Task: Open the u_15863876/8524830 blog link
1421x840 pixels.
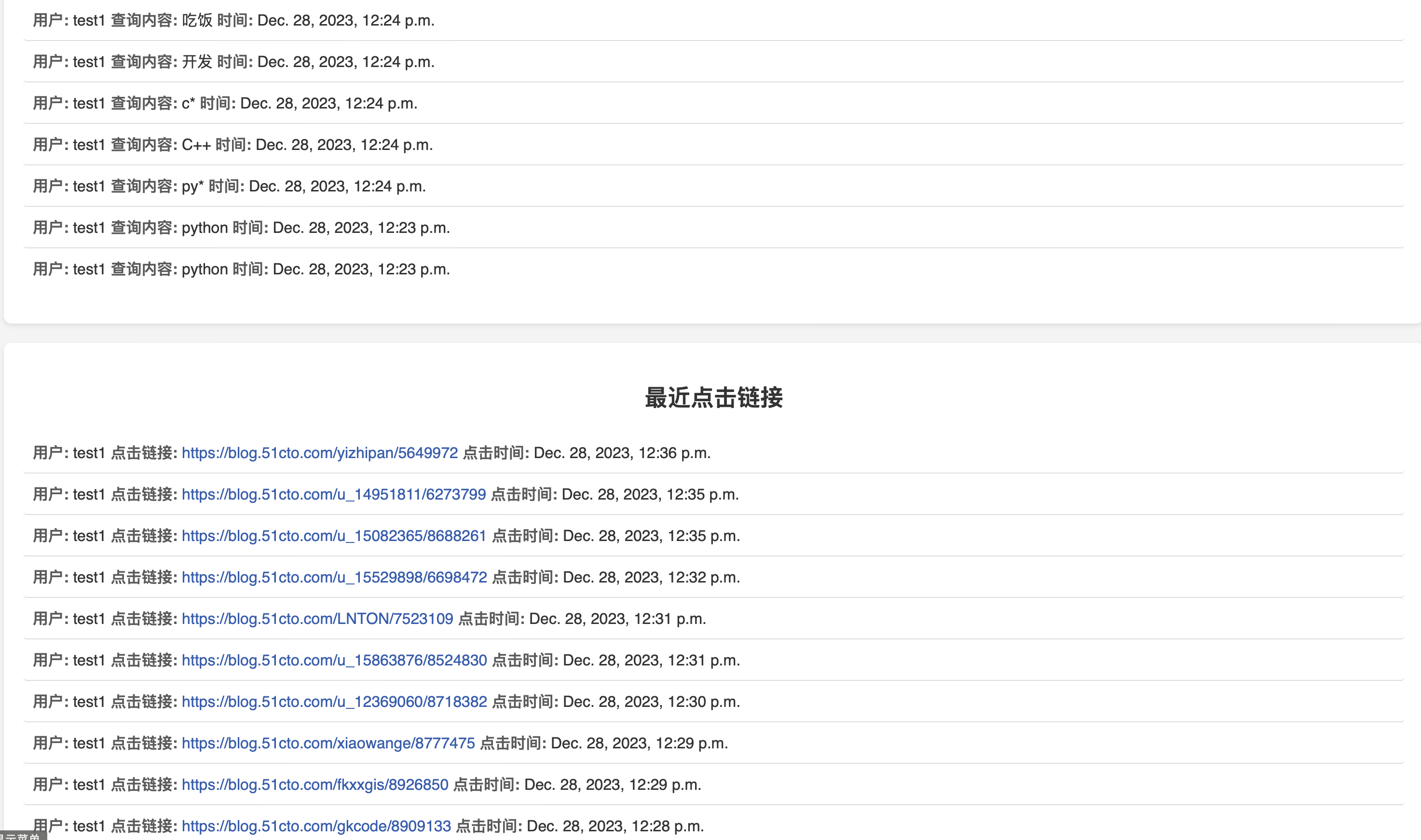Action: (x=334, y=660)
